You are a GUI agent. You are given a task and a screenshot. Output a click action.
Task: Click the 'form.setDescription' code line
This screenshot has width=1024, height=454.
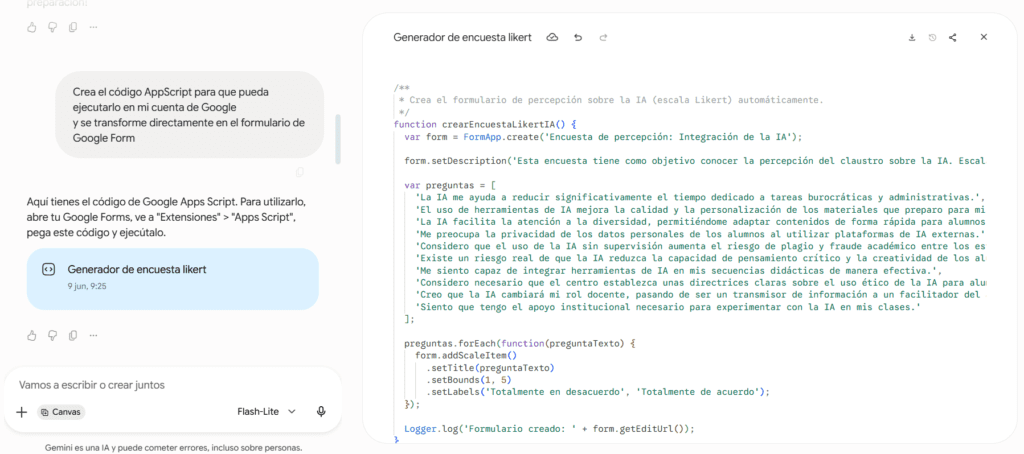pos(694,161)
